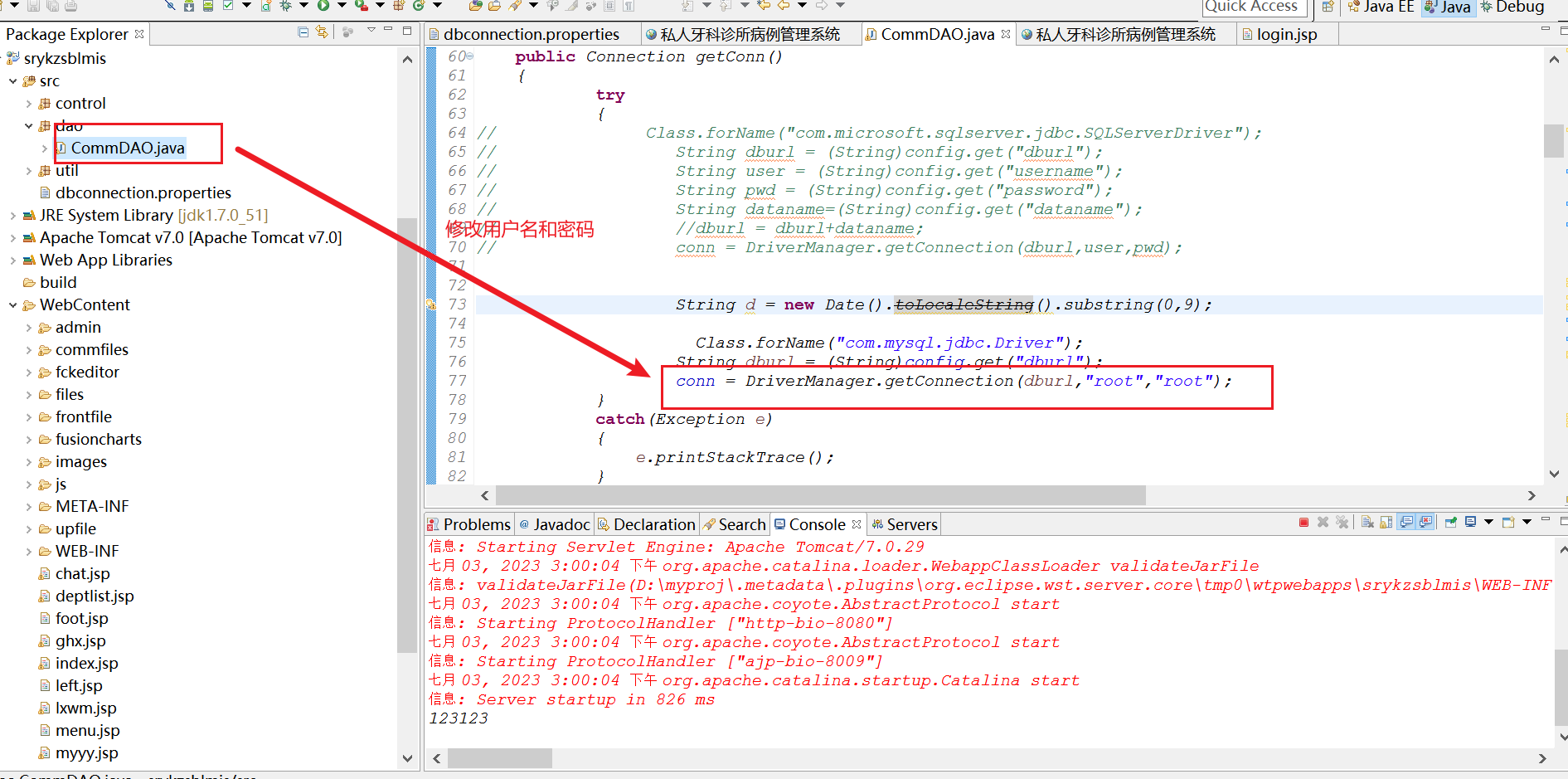Collapse all in Package Explorer

coord(303,32)
